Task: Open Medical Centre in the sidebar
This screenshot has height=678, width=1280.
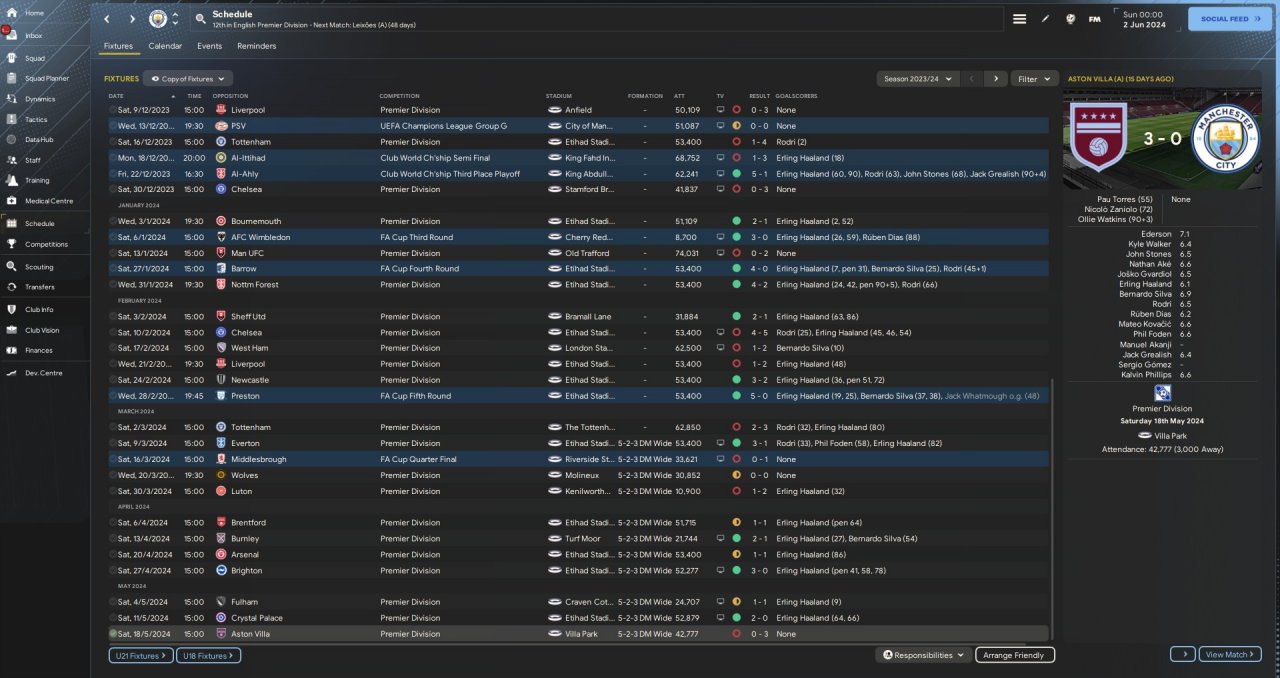Action: click(x=48, y=201)
